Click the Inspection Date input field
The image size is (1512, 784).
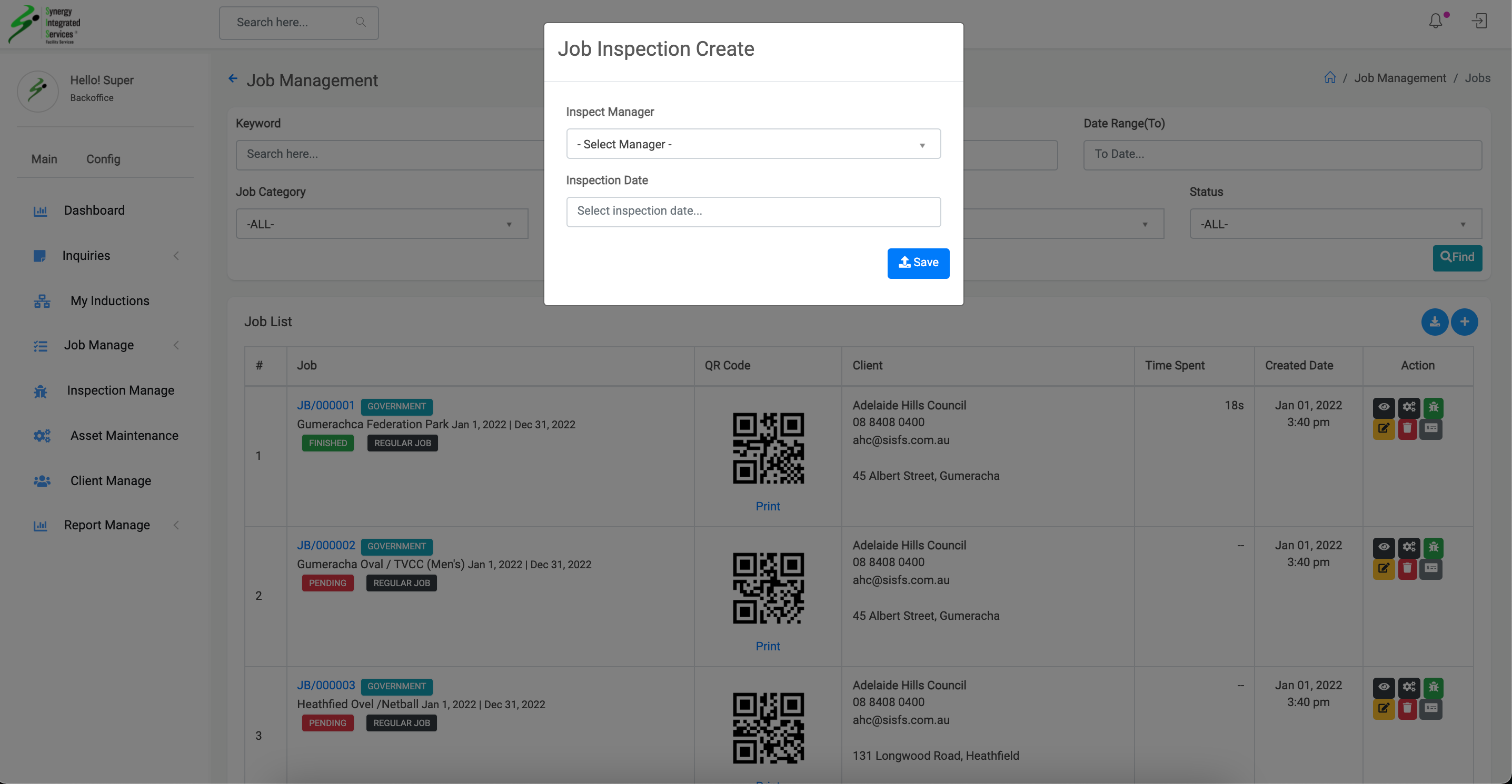pyautogui.click(x=753, y=211)
